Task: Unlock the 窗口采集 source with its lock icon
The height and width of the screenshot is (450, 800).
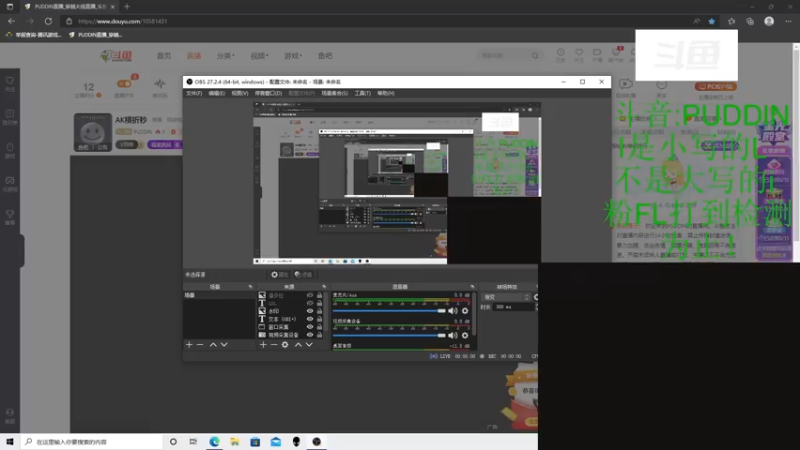Action: coord(319,327)
